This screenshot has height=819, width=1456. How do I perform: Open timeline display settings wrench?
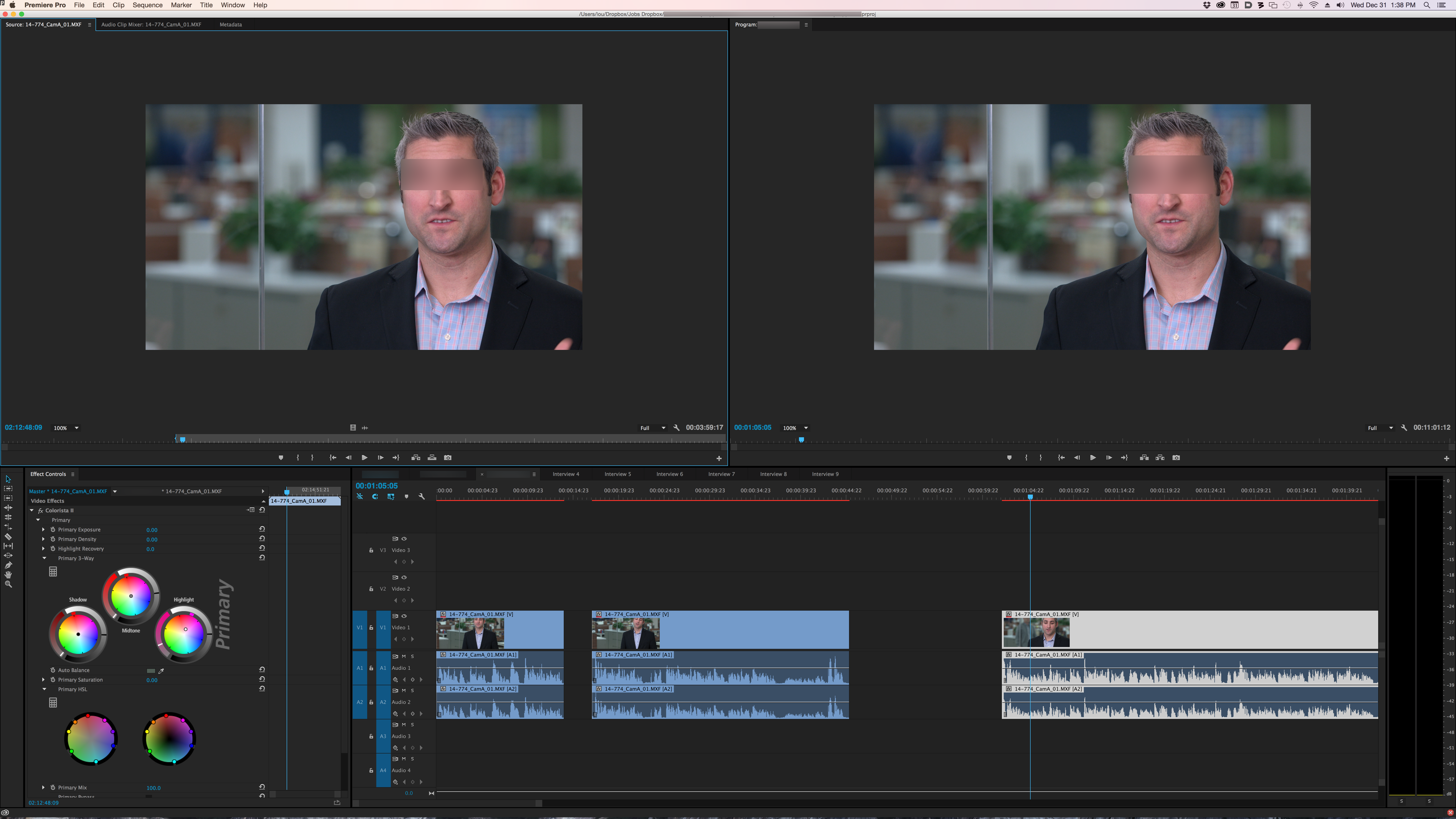421,496
